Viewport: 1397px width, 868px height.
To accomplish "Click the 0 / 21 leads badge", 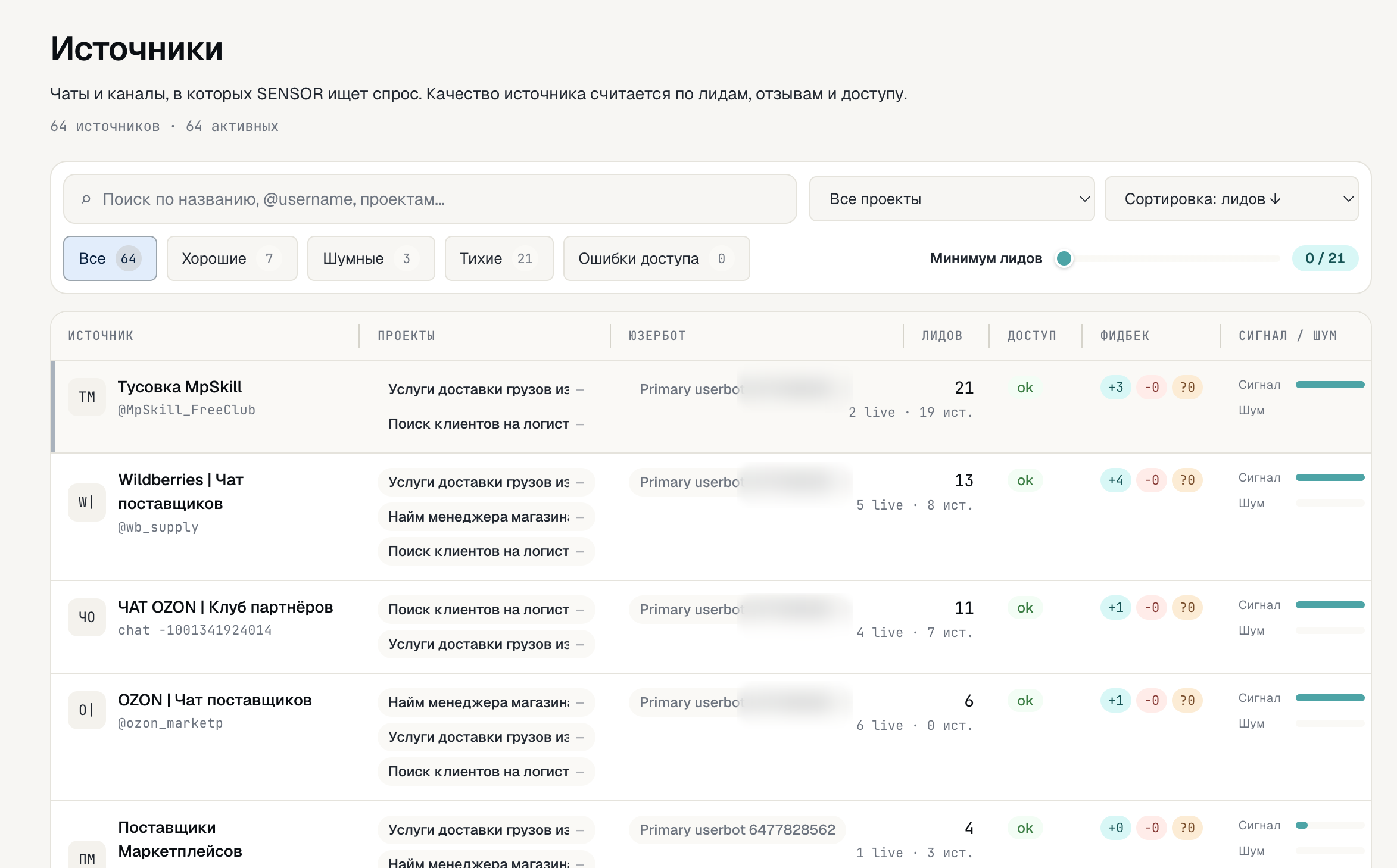I will (x=1325, y=258).
